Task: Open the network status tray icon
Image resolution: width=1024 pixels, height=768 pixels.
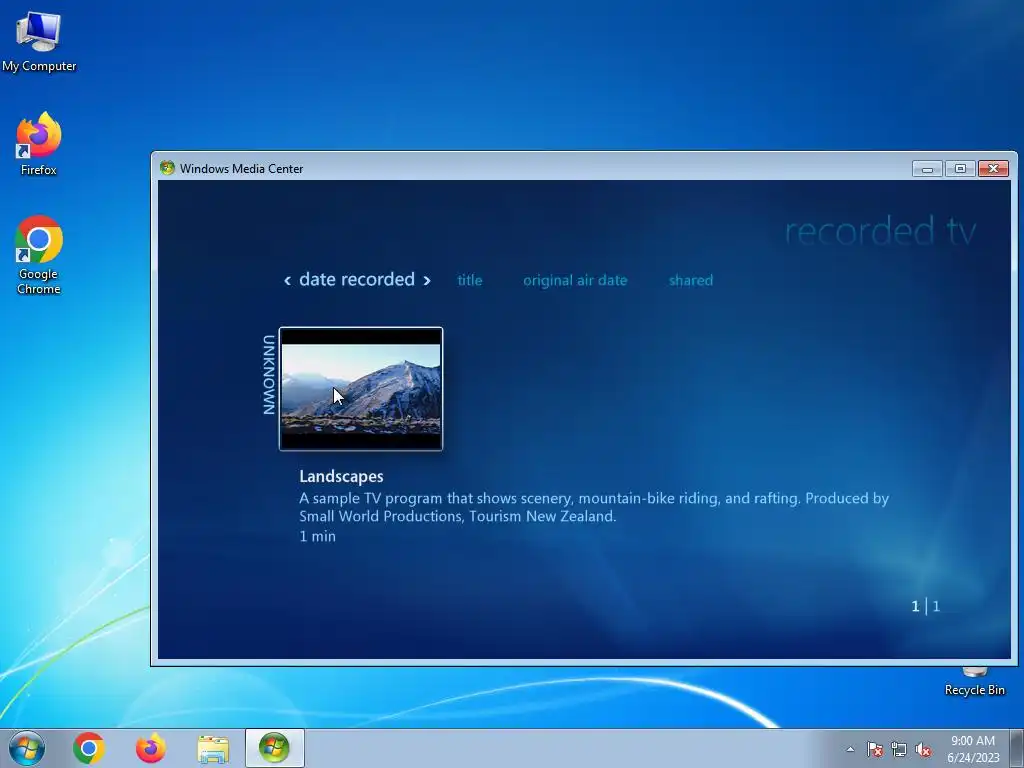Action: pos(899,750)
